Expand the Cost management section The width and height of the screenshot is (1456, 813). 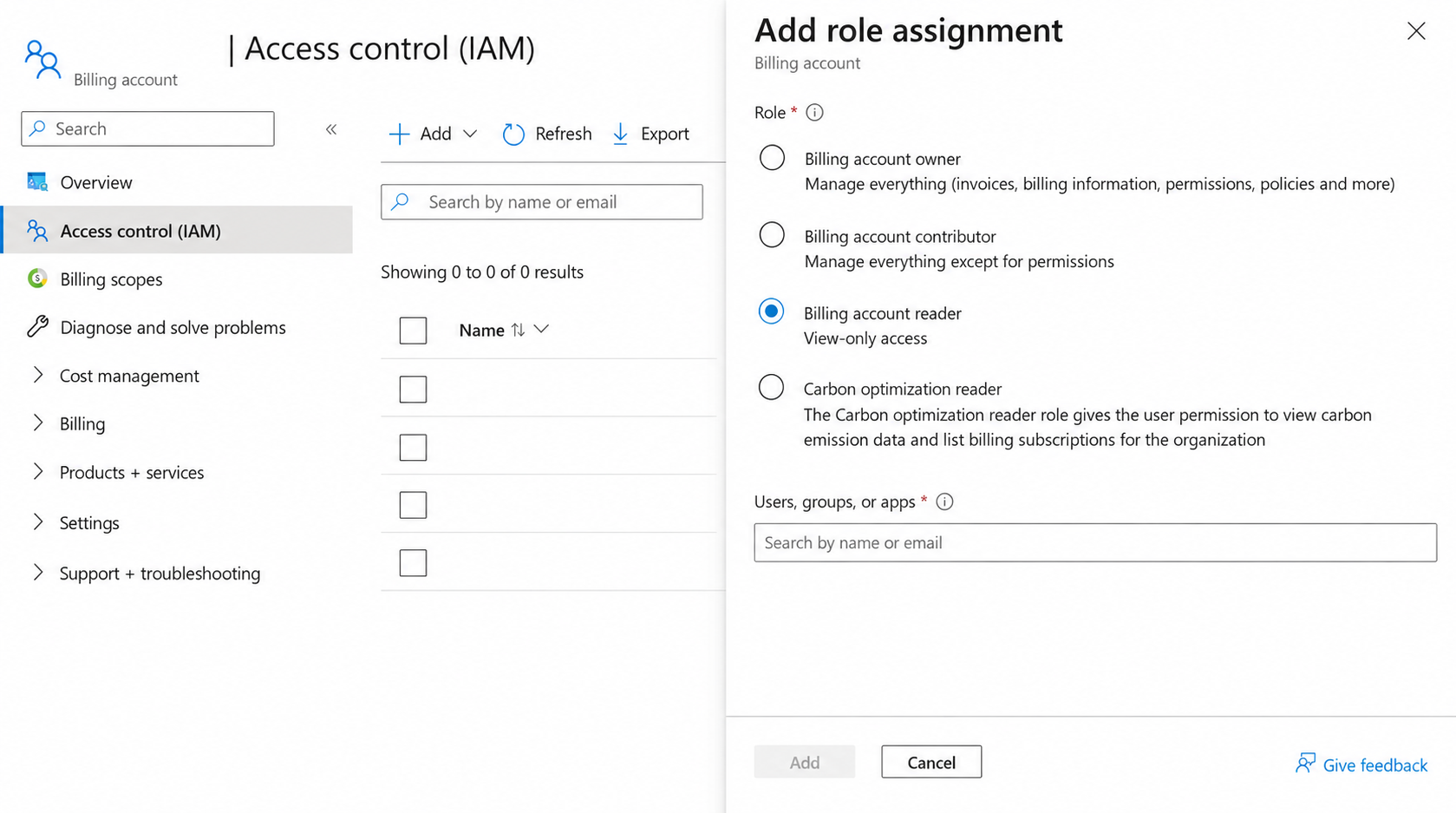38,375
